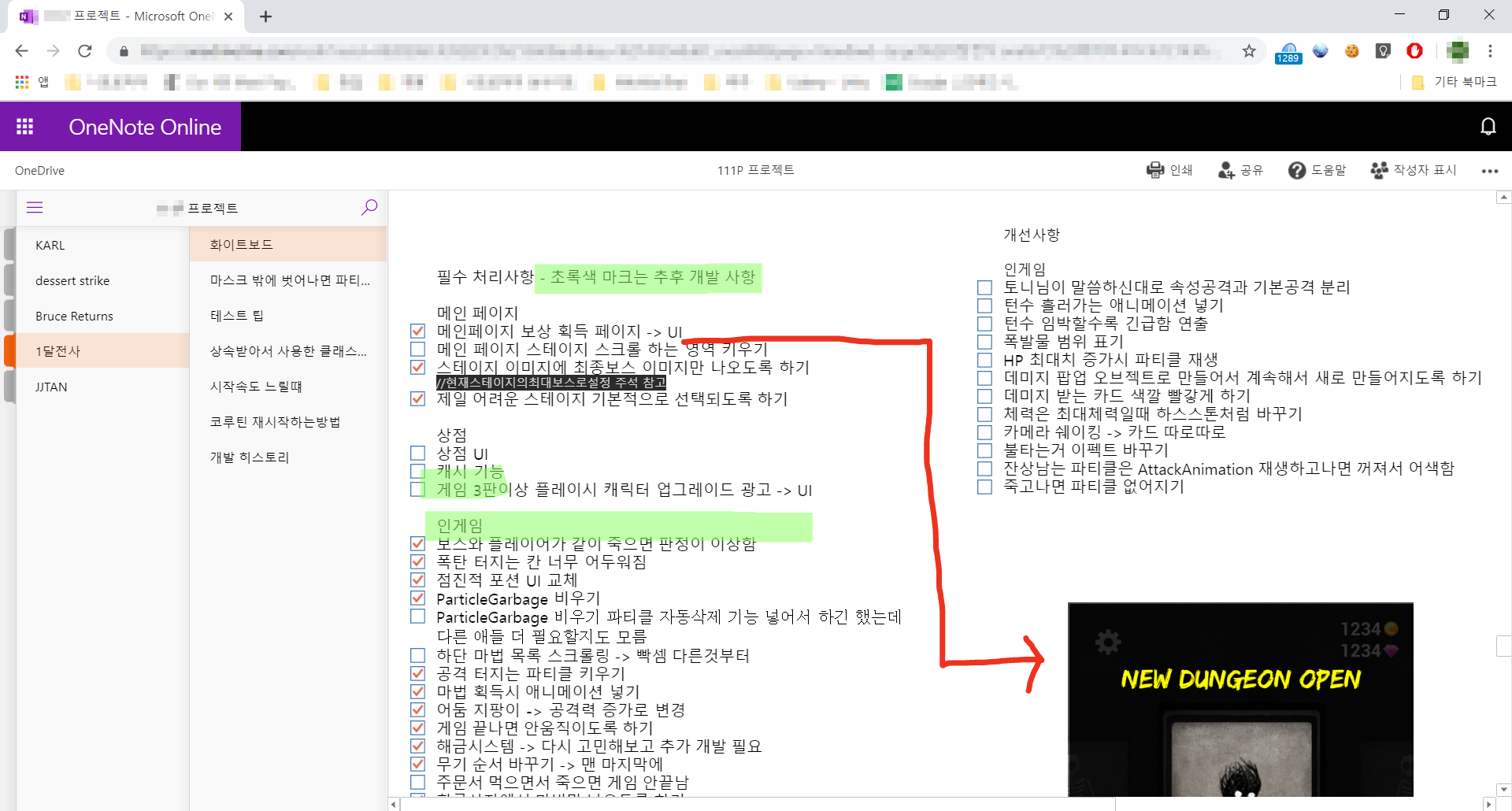
Task: Check '죽고나면 파티클 없어지기' checkbox
Action: point(984,487)
